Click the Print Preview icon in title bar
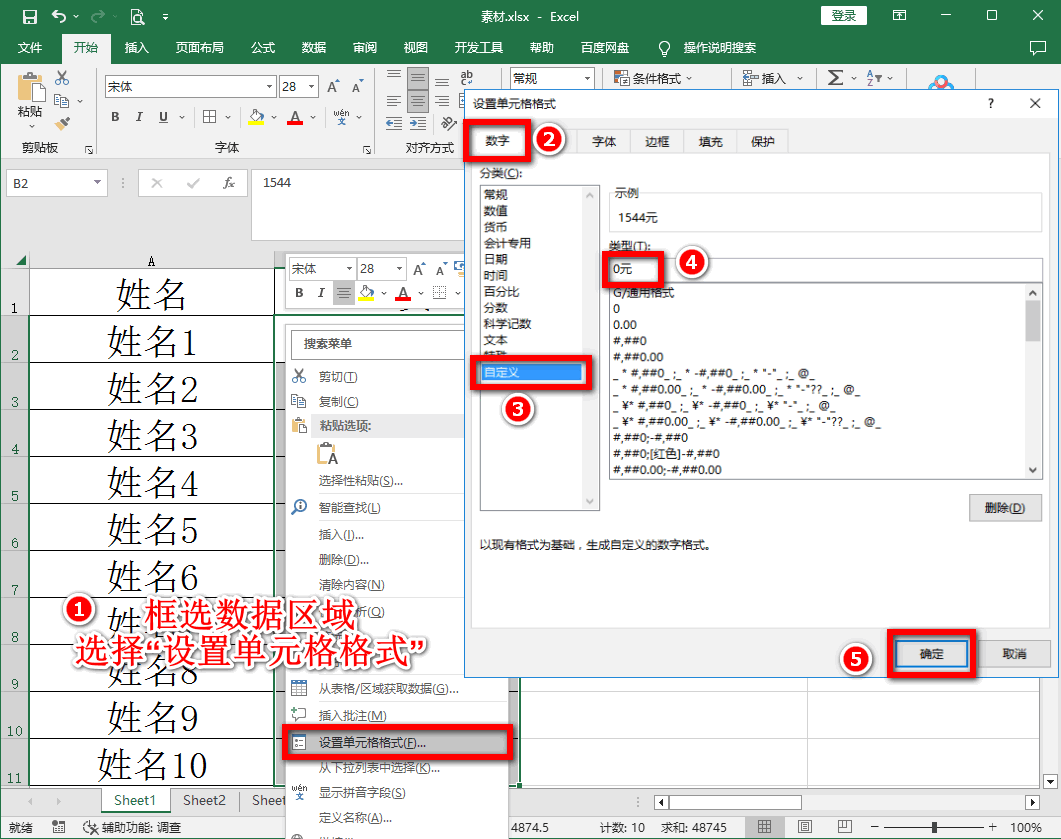 [137, 16]
